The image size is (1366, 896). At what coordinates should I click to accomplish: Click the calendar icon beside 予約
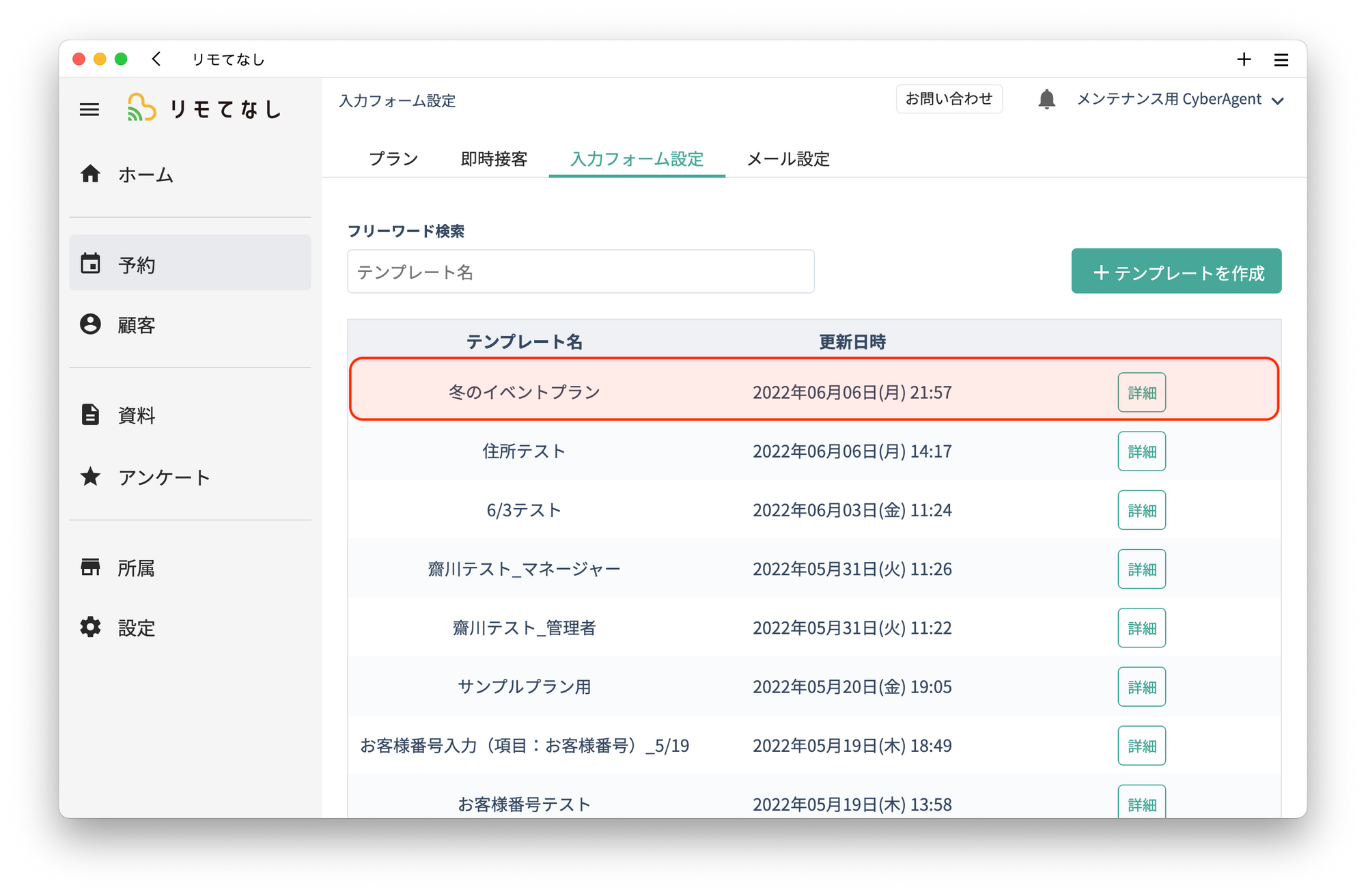90,264
